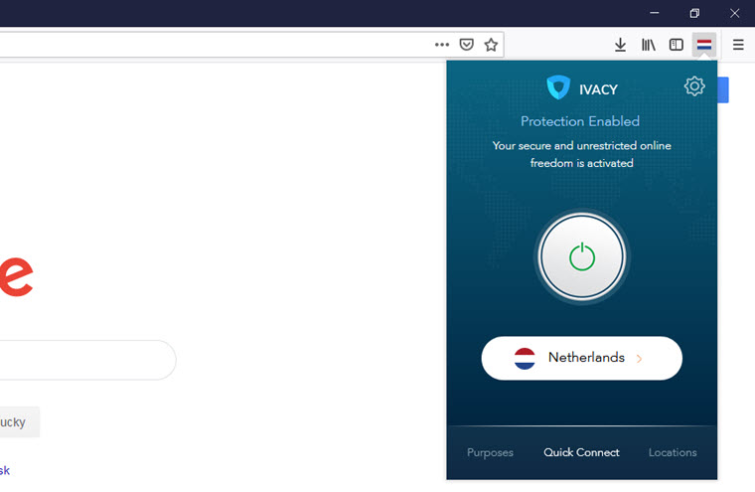Click the I'm Feeling Lucky button
Viewport: 755px width, 492px height.
point(19,422)
